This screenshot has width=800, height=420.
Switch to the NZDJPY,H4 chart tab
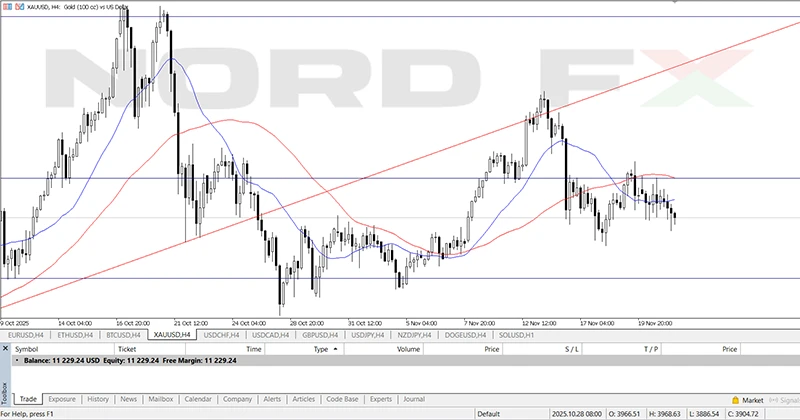tap(414, 335)
